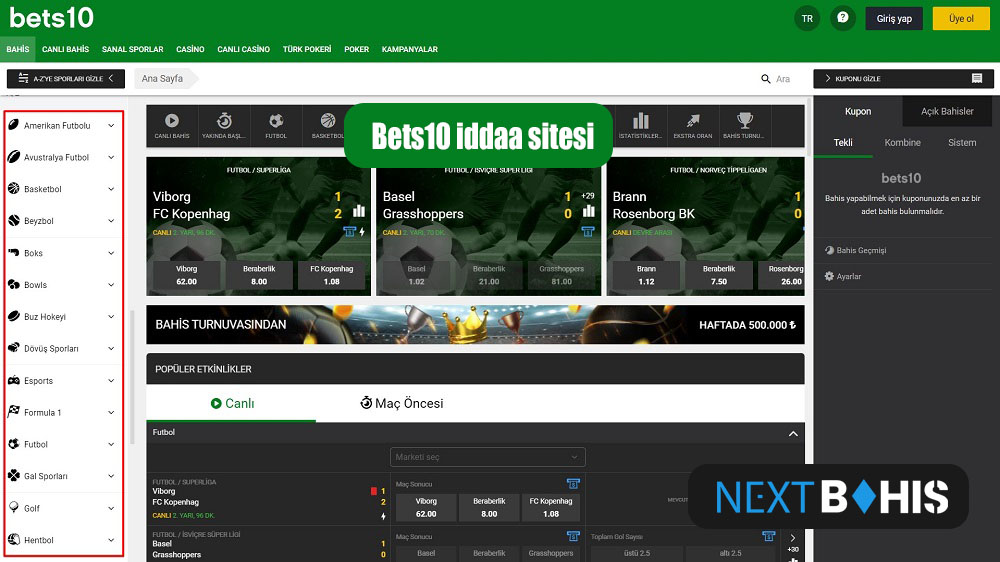Click the Basketbol ball icon in sidebar

[14, 189]
